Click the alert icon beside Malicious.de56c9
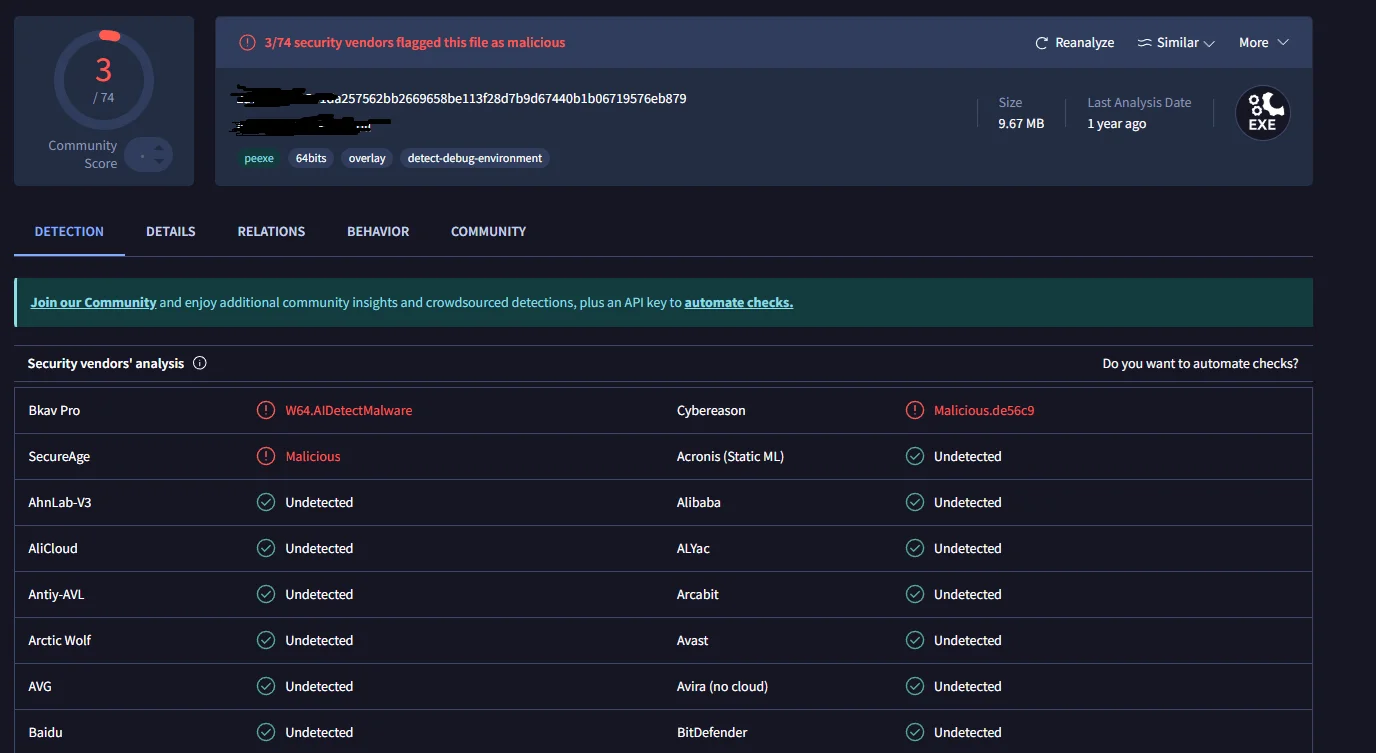 [x=914, y=410]
